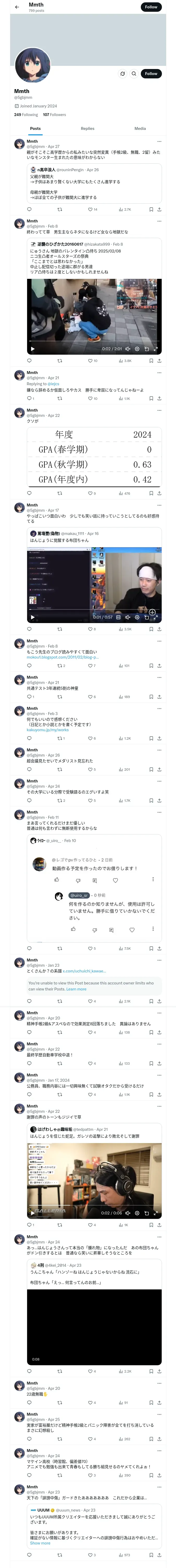Switch to the Replies tab
The height and width of the screenshot is (1568, 176).
87,128
